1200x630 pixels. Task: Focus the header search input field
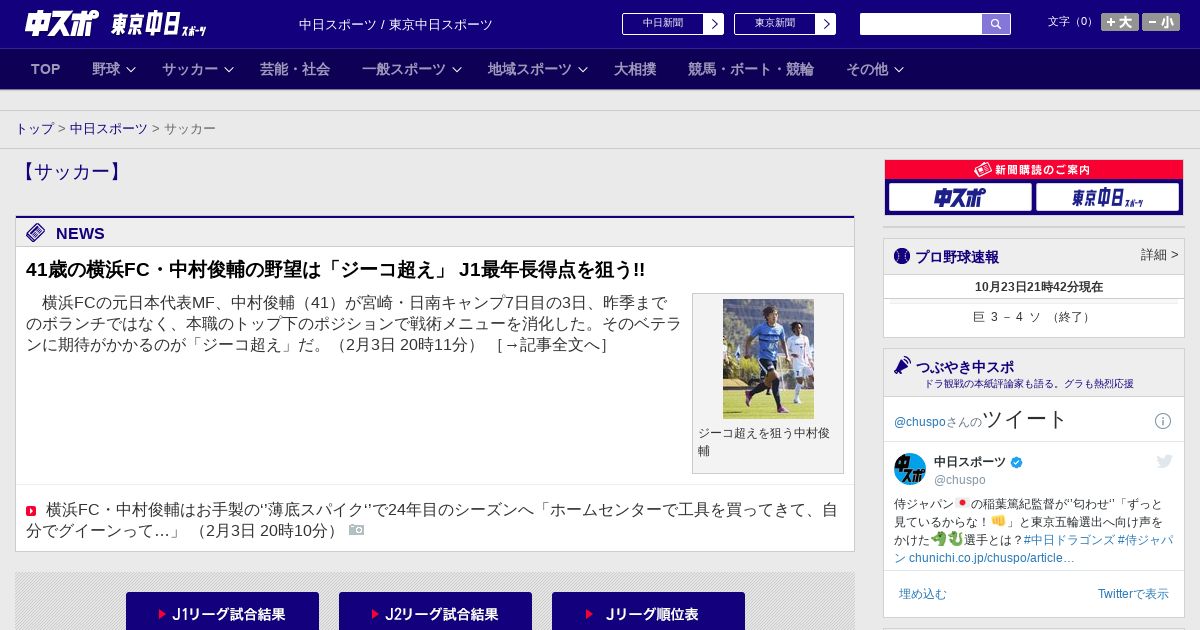[921, 24]
